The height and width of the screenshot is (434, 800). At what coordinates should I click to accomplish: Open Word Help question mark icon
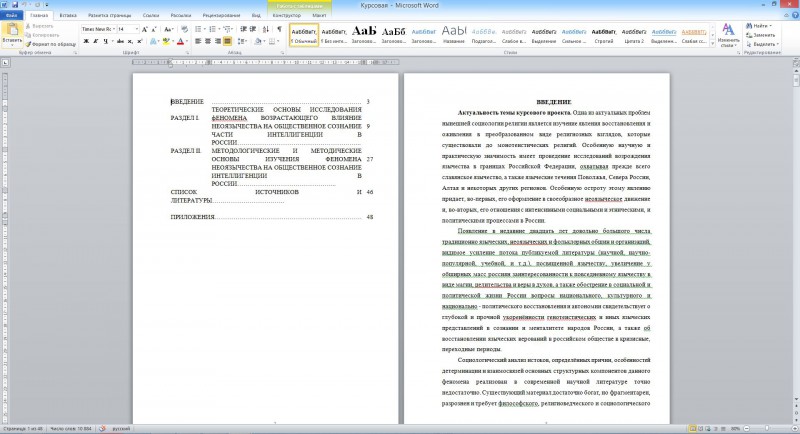pyautogui.click(x=795, y=15)
